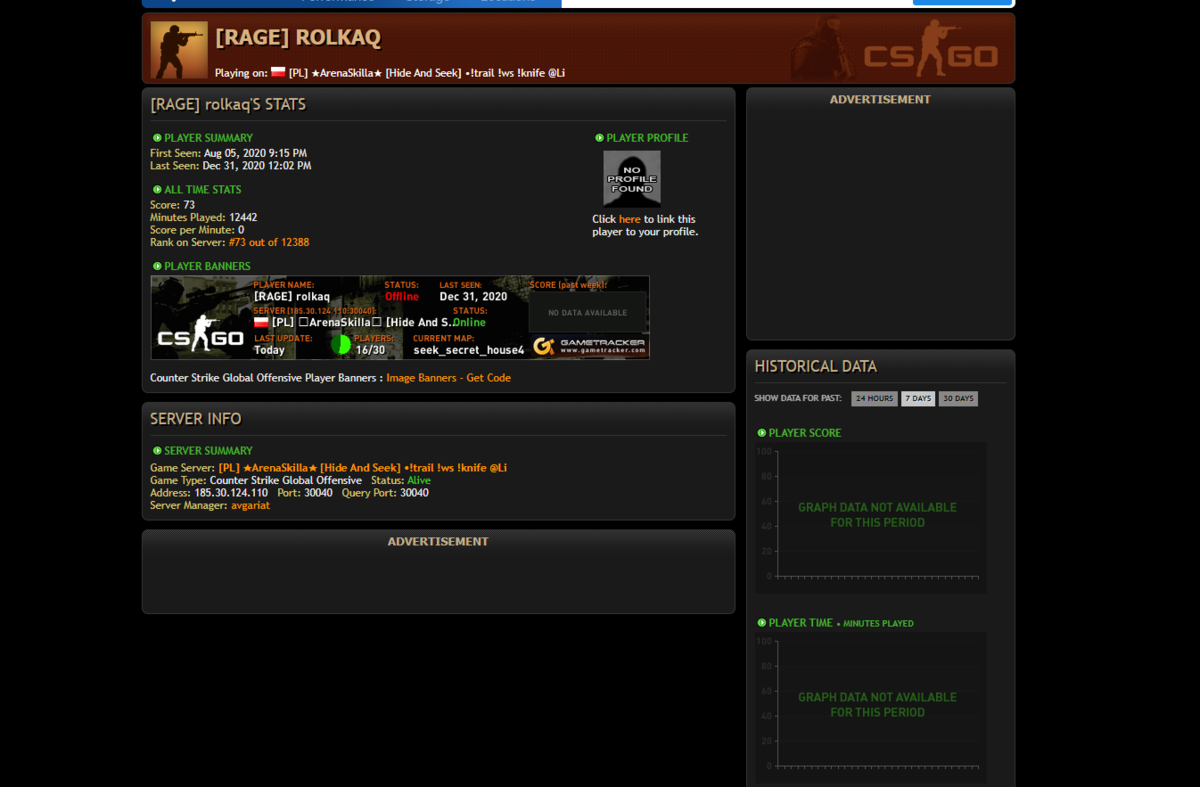1200x787 pixels.
Task: Open Image Banners - Get Code link
Action: [x=448, y=378]
